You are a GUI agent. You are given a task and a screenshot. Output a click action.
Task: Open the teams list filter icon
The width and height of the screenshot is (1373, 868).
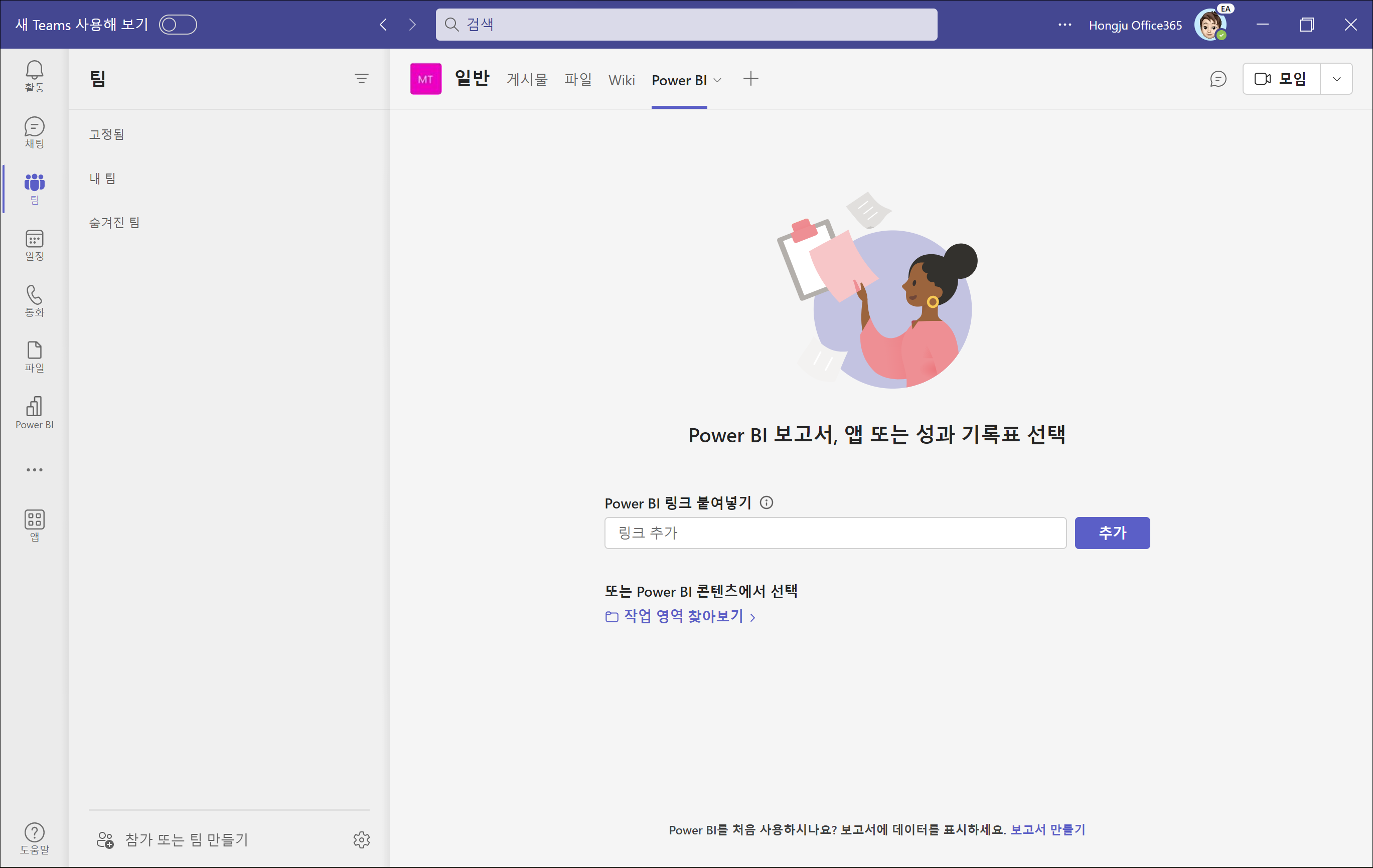pyautogui.click(x=362, y=79)
